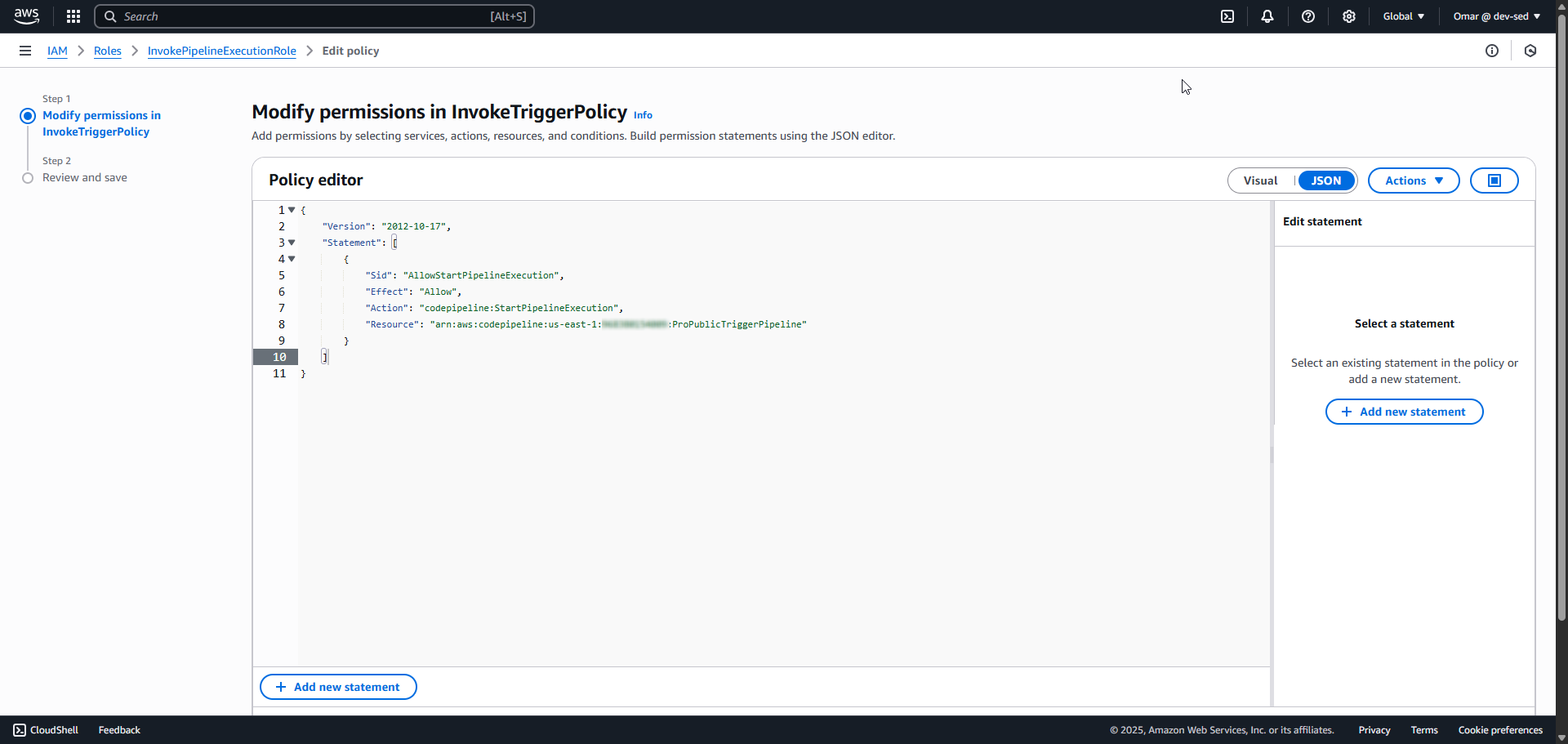The image size is (1568, 744).
Task: Click the Review and save step label
Action: pos(85,177)
